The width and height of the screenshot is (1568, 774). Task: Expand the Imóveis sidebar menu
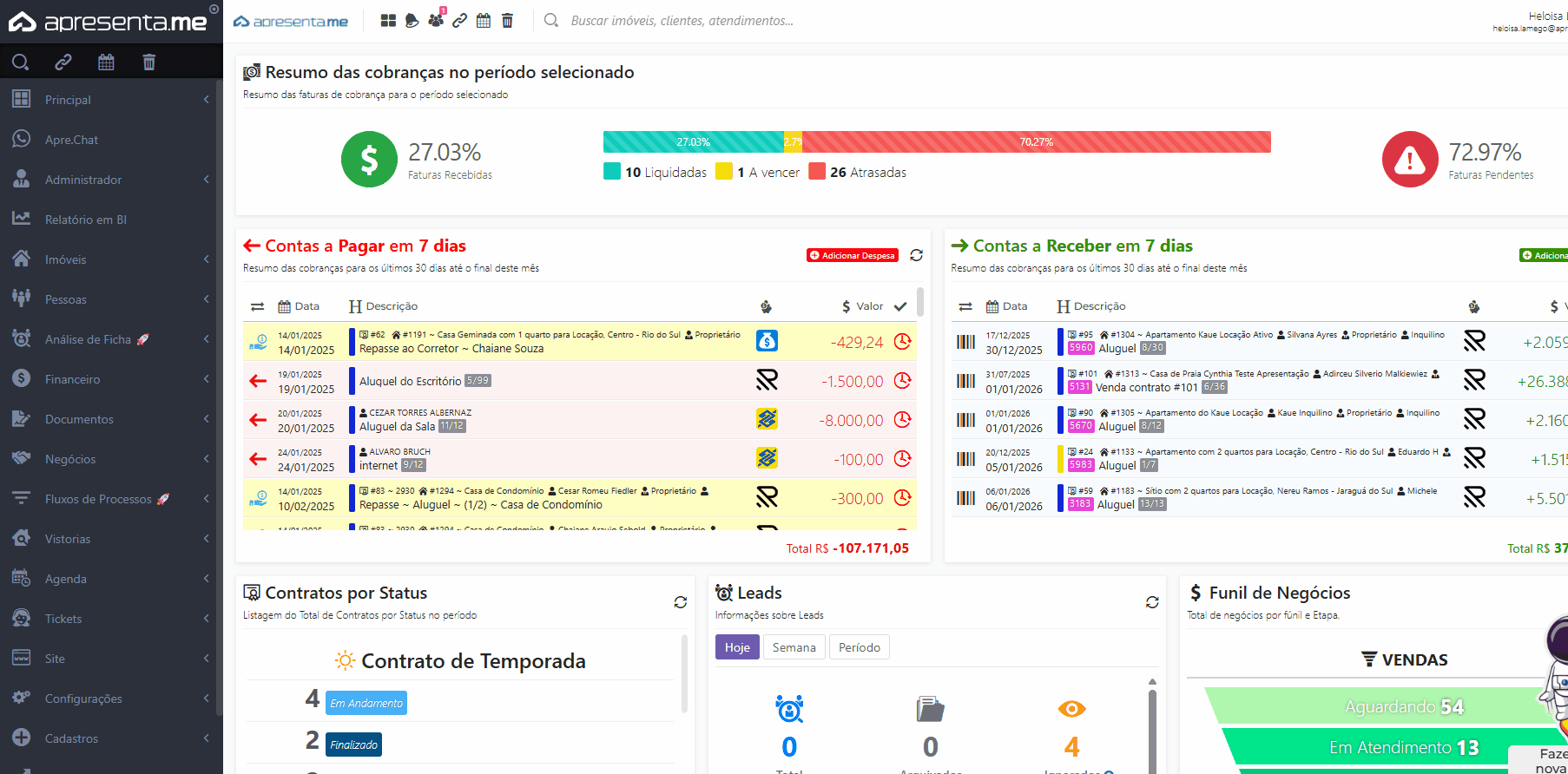(111, 259)
